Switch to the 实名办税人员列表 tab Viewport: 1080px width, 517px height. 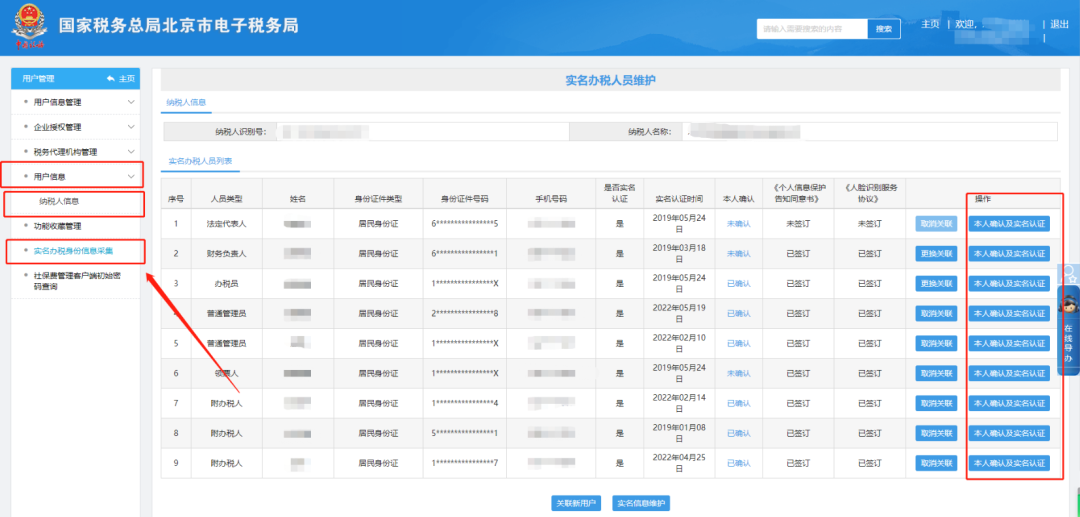[x=200, y=160]
